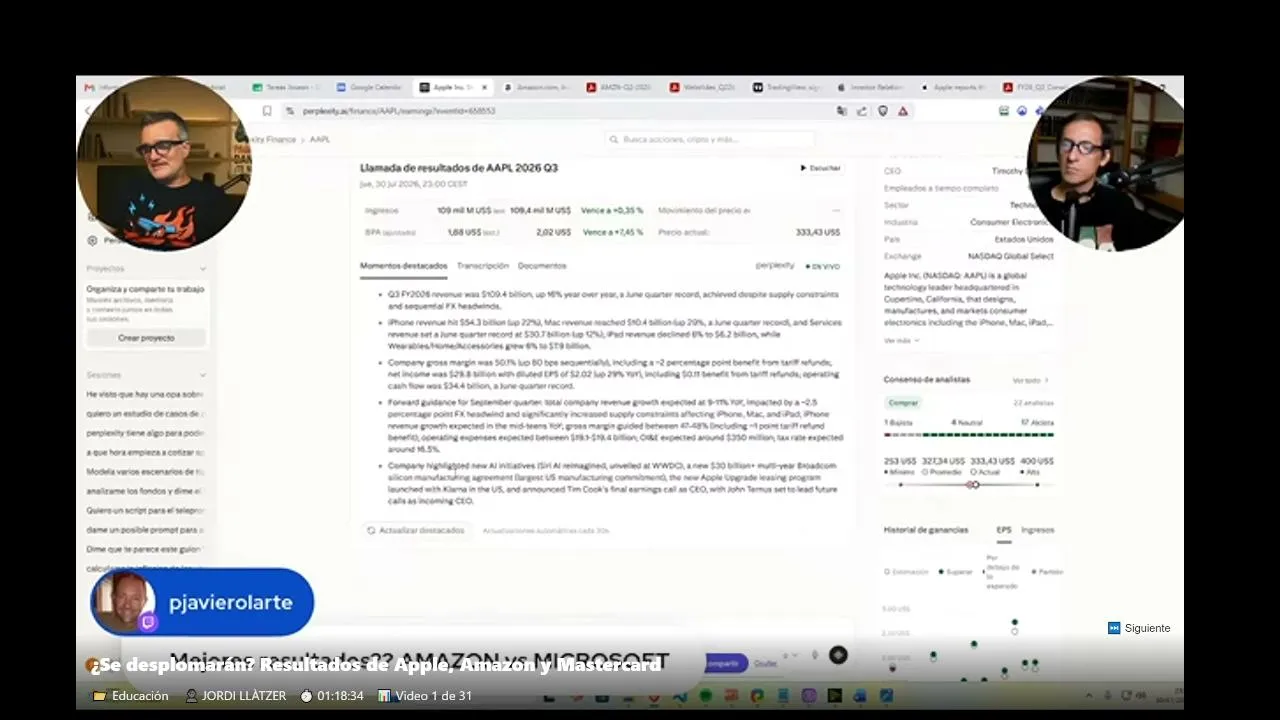Click the Siguiente next-video button
Viewport: 1280px width, 720px height.
point(1139,628)
